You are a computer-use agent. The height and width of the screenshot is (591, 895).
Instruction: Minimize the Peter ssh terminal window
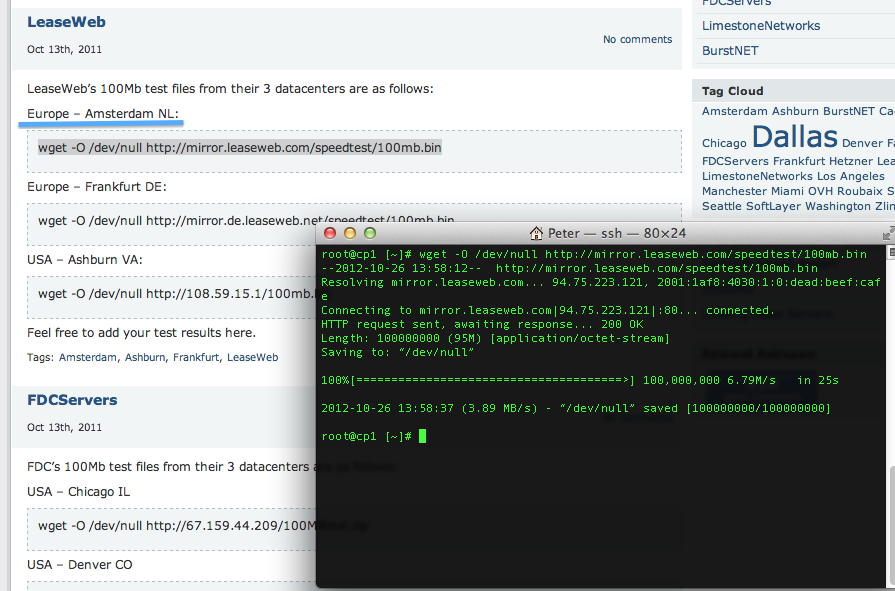[x=350, y=233]
